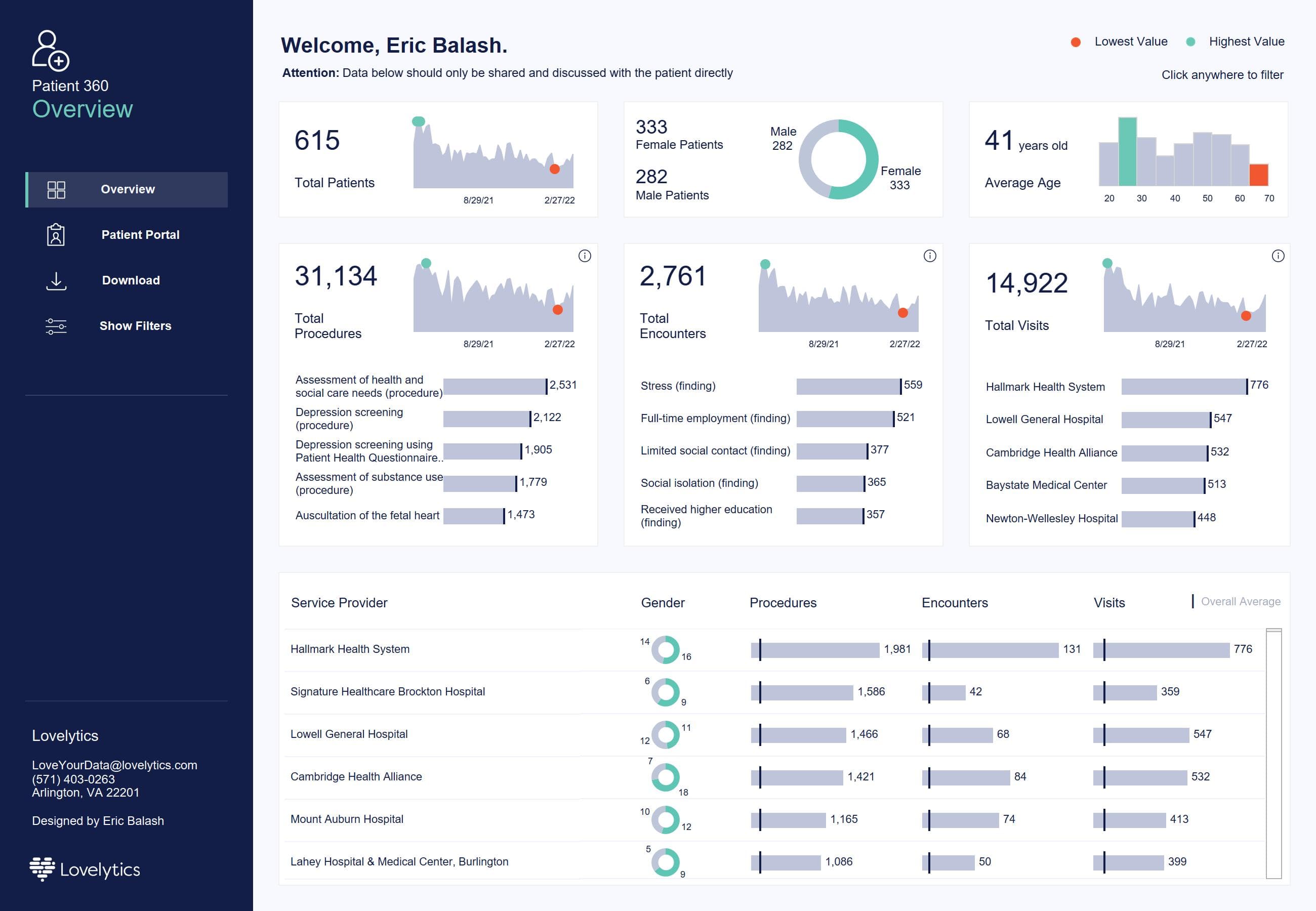
Task: Click Signature Healthcare Brockton encounters bar 42
Action: tap(944, 692)
